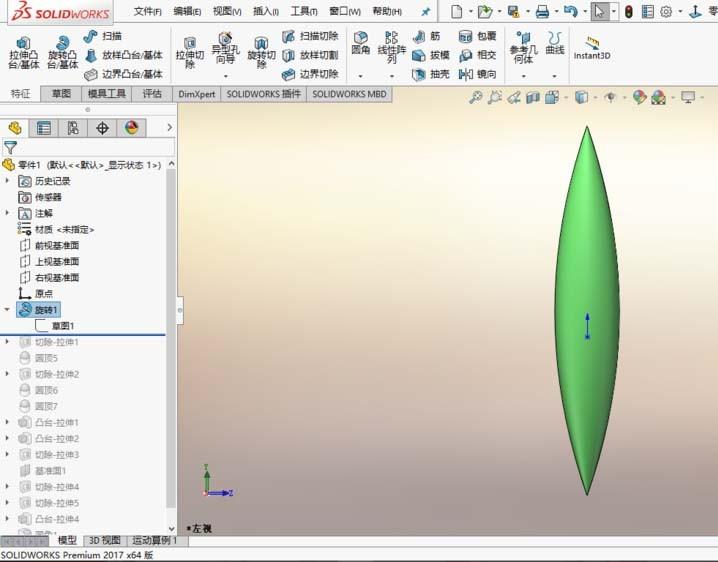This screenshot has width=718, height=562.
Task: Switch to the 草图 sketch tab
Action: tap(61, 94)
